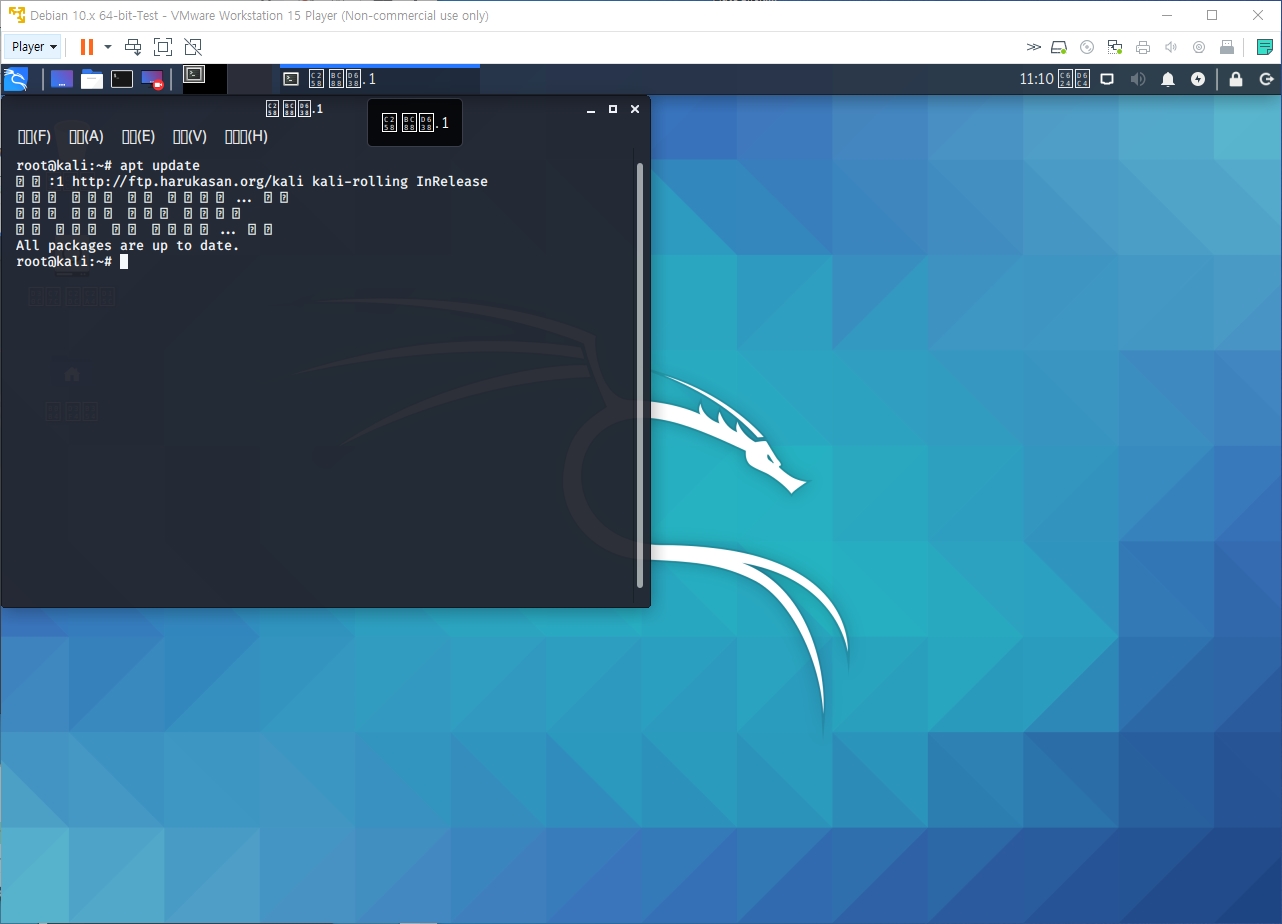Click the terminal prompt line with cursor
Viewport: 1282px width, 924px height.
(72, 262)
